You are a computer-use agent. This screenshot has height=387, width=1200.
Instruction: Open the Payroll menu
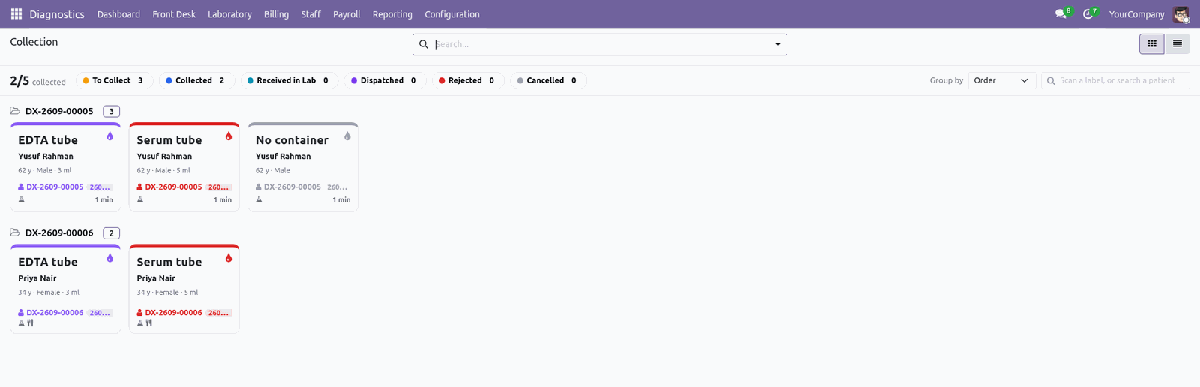(346, 14)
